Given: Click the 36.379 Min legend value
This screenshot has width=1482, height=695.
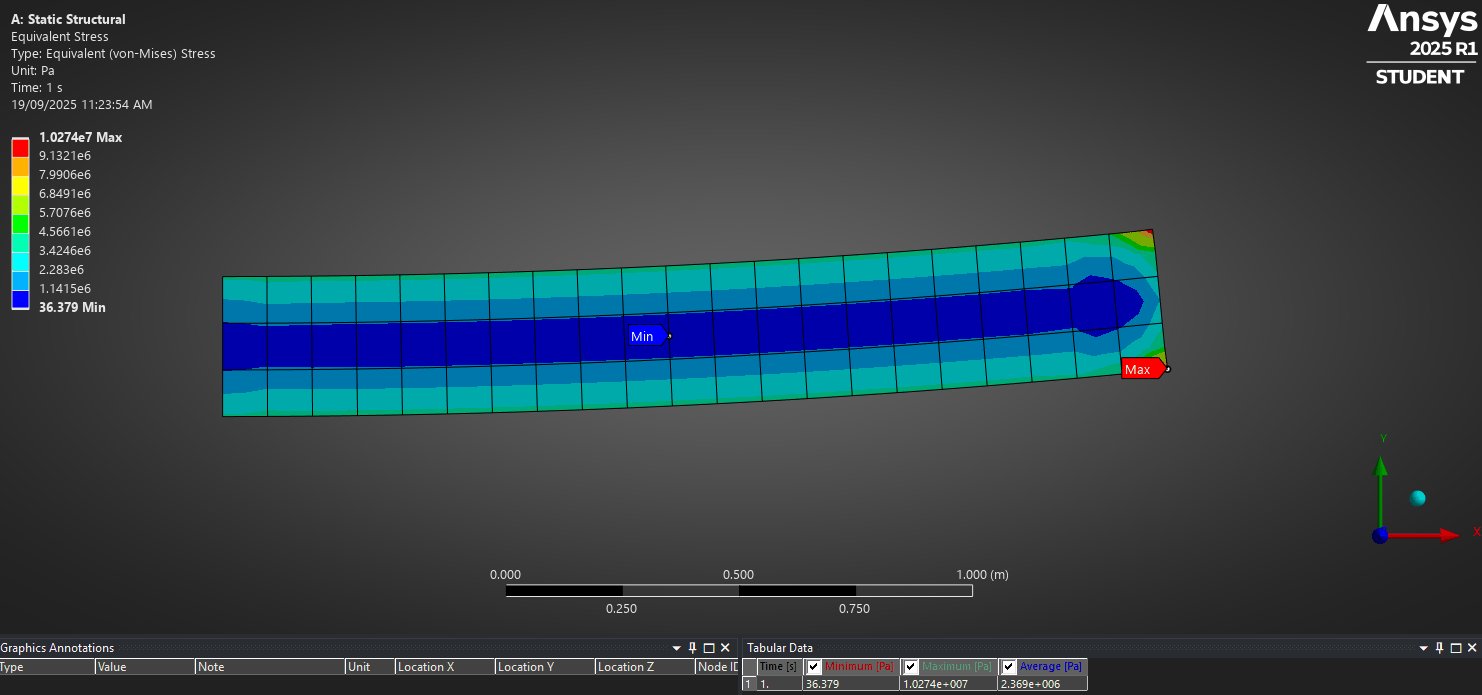Looking at the screenshot, I should click(72, 307).
